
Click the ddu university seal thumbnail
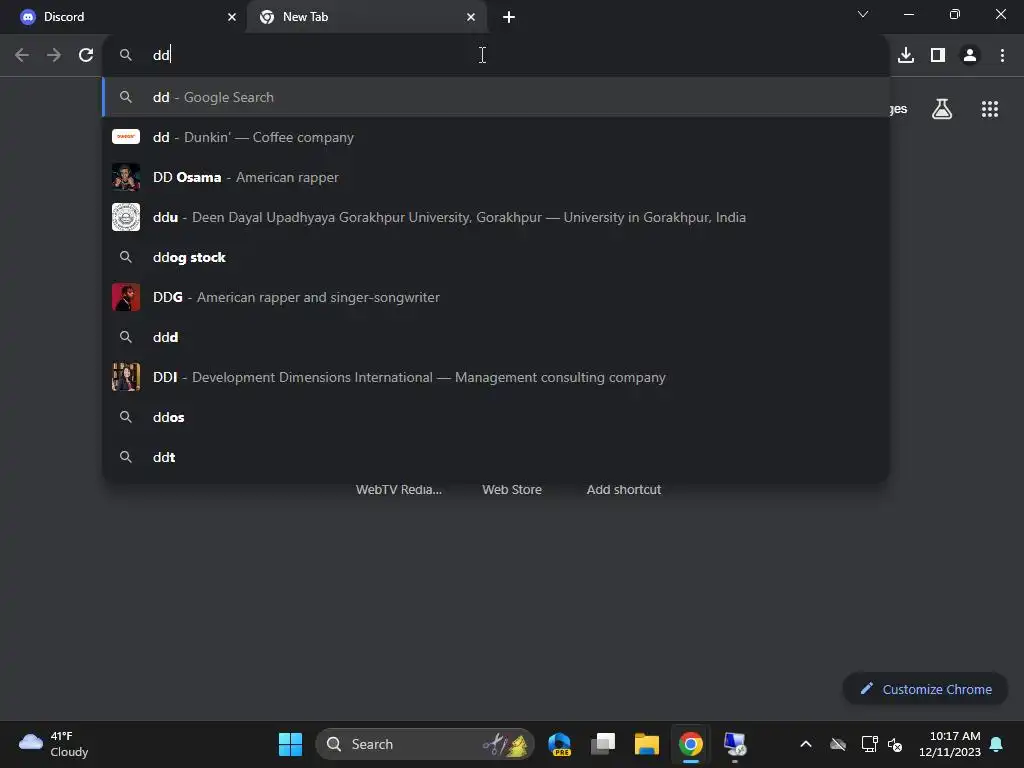[126, 217]
